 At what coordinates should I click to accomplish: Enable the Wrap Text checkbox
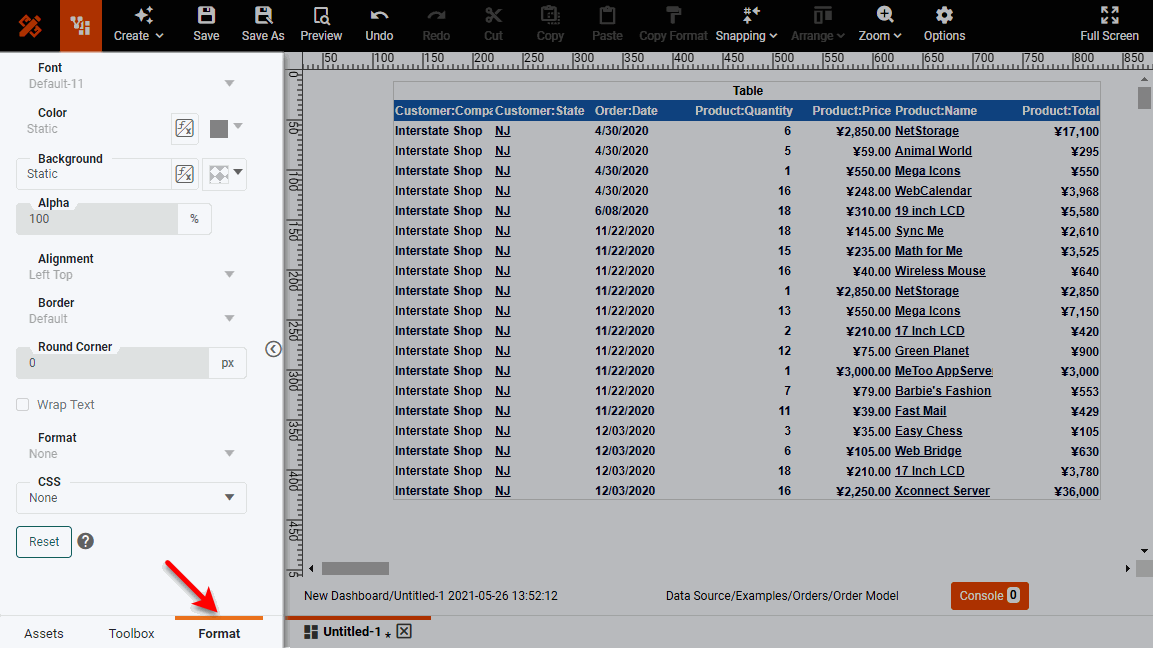coord(22,404)
